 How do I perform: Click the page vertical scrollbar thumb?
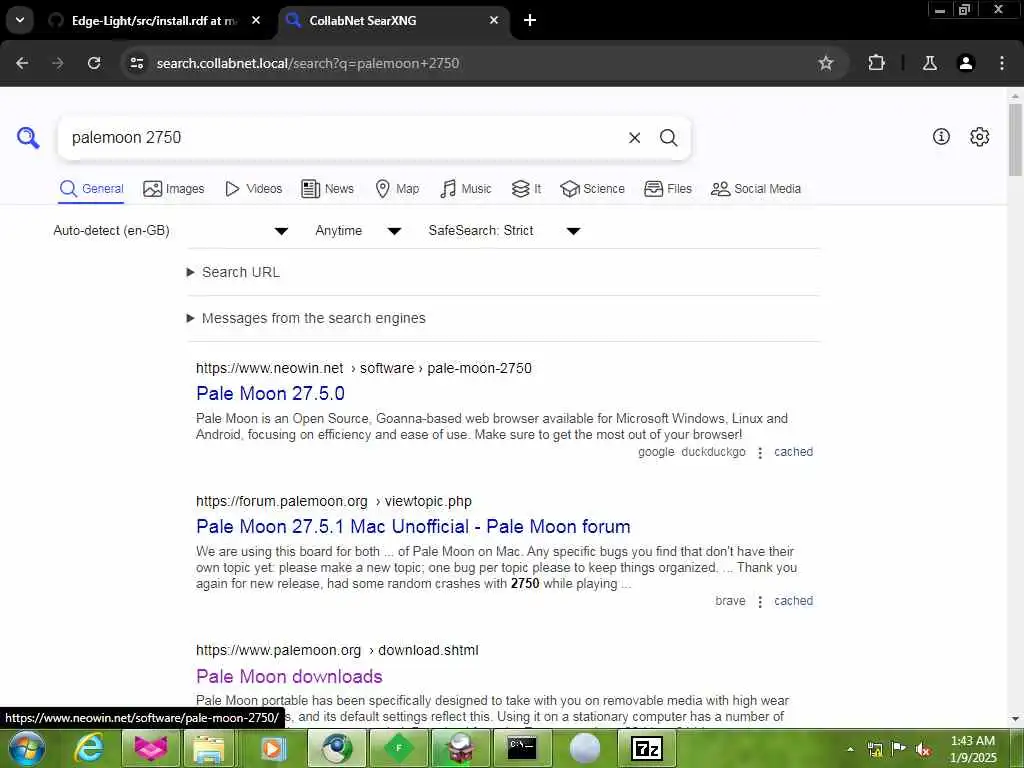(x=1015, y=139)
